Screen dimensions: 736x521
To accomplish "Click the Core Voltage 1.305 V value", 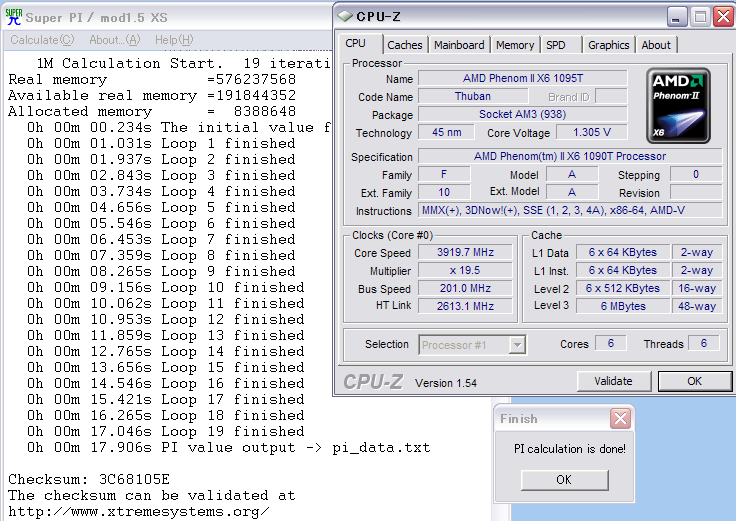I will coord(591,132).
